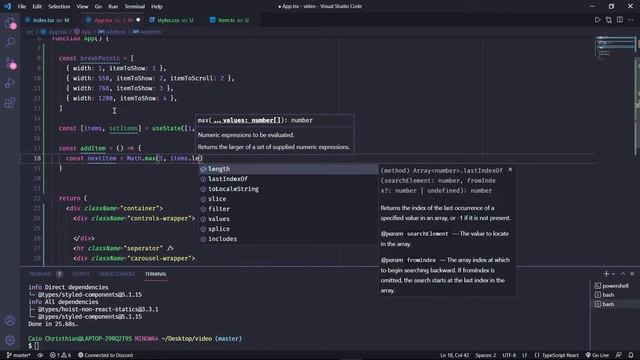Click LF end-of-line setting
640x360 pixels.
(524, 355)
